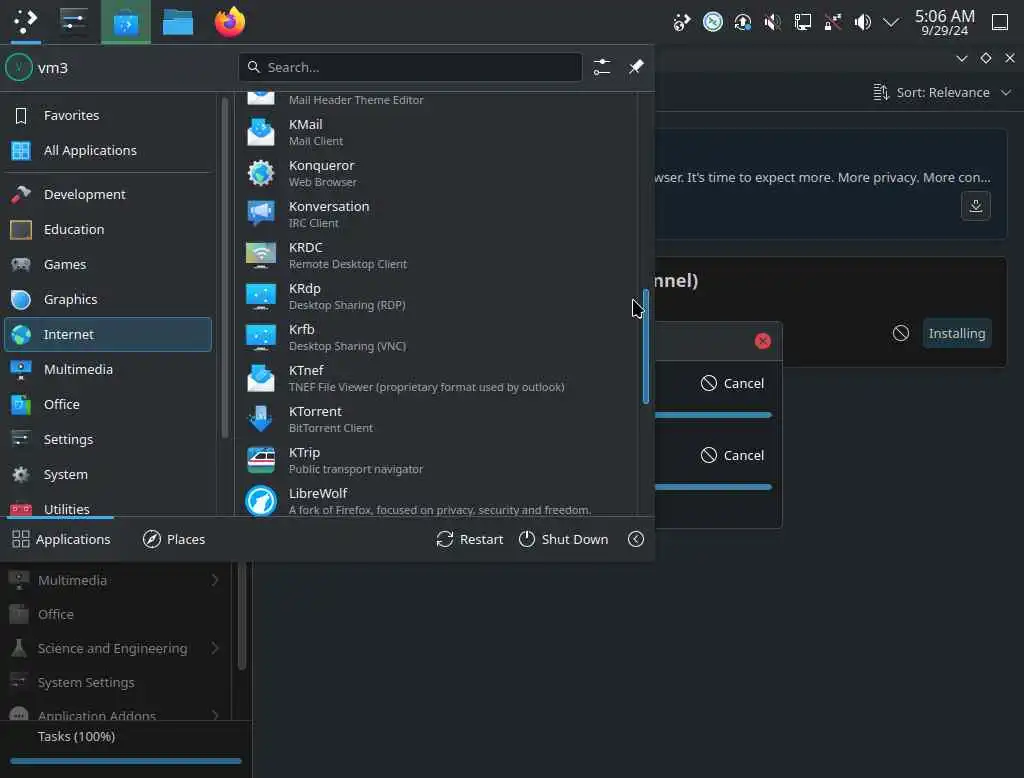The height and width of the screenshot is (778, 1024).
Task: Click the browser card download install icon
Action: click(x=976, y=206)
